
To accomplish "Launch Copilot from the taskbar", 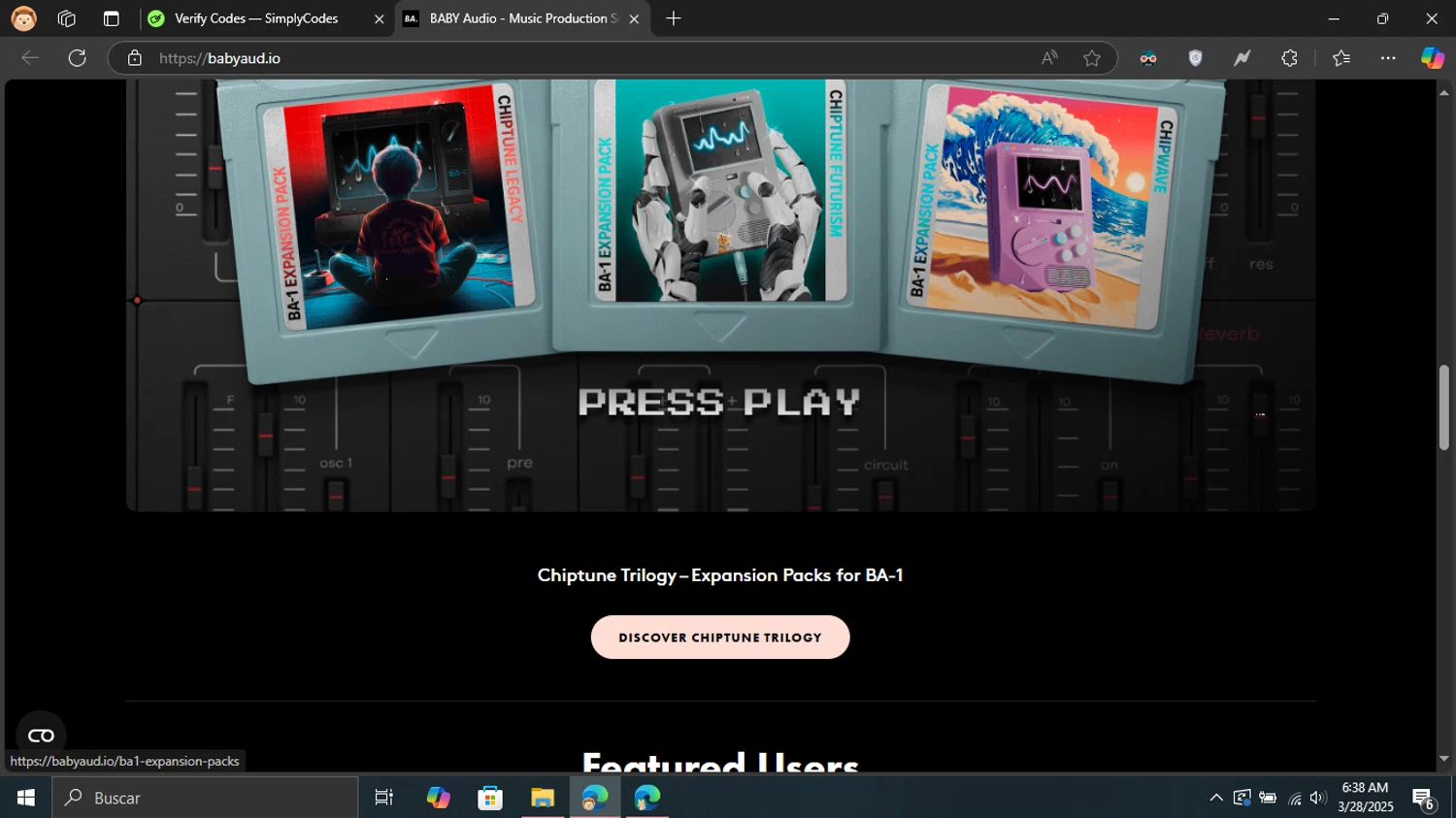I will click(439, 798).
